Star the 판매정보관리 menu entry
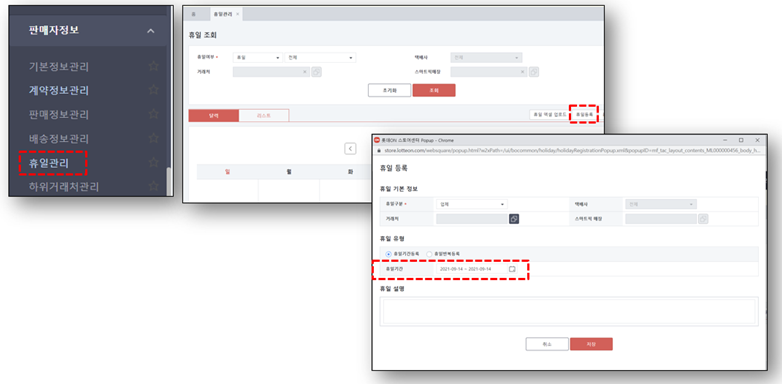The image size is (782, 386). tap(154, 114)
